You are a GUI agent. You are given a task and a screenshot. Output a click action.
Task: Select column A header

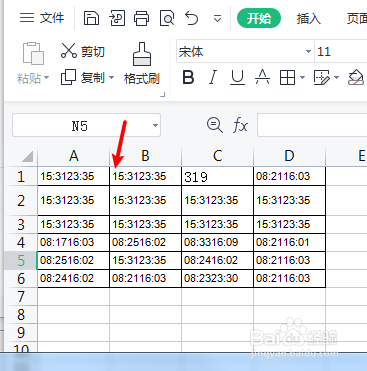click(x=74, y=156)
